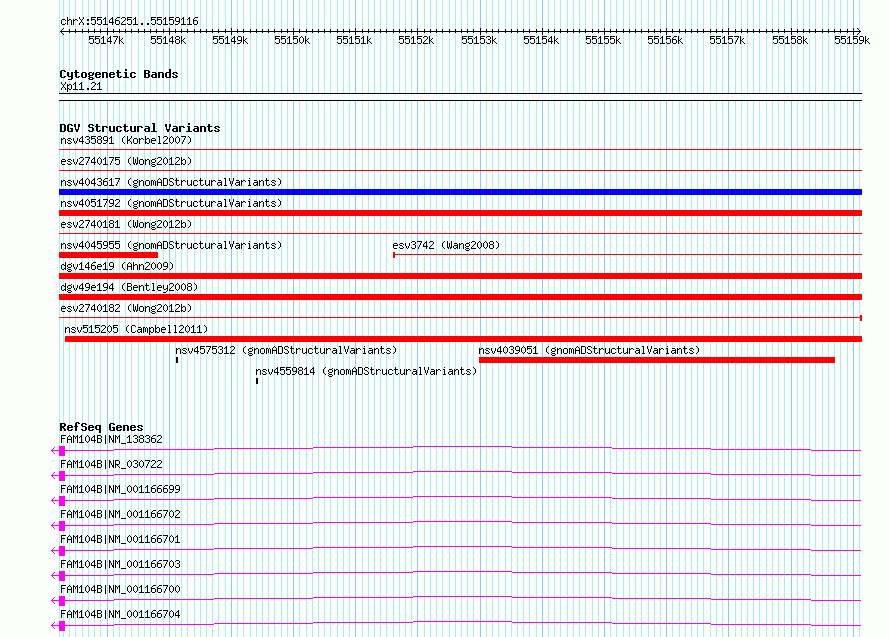Image resolution: width=890 pixels, height=637 pixels.
Task: Click the blue nsv4043617 variant bar
Action: [x=460, y=192]
